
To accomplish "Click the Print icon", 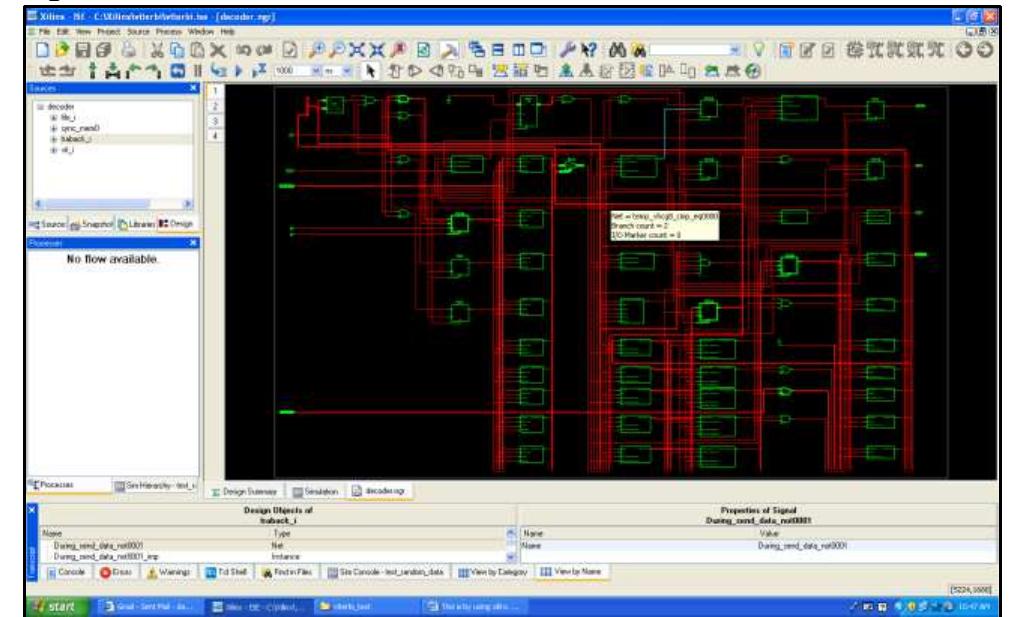I will click(x=129, y=50).
